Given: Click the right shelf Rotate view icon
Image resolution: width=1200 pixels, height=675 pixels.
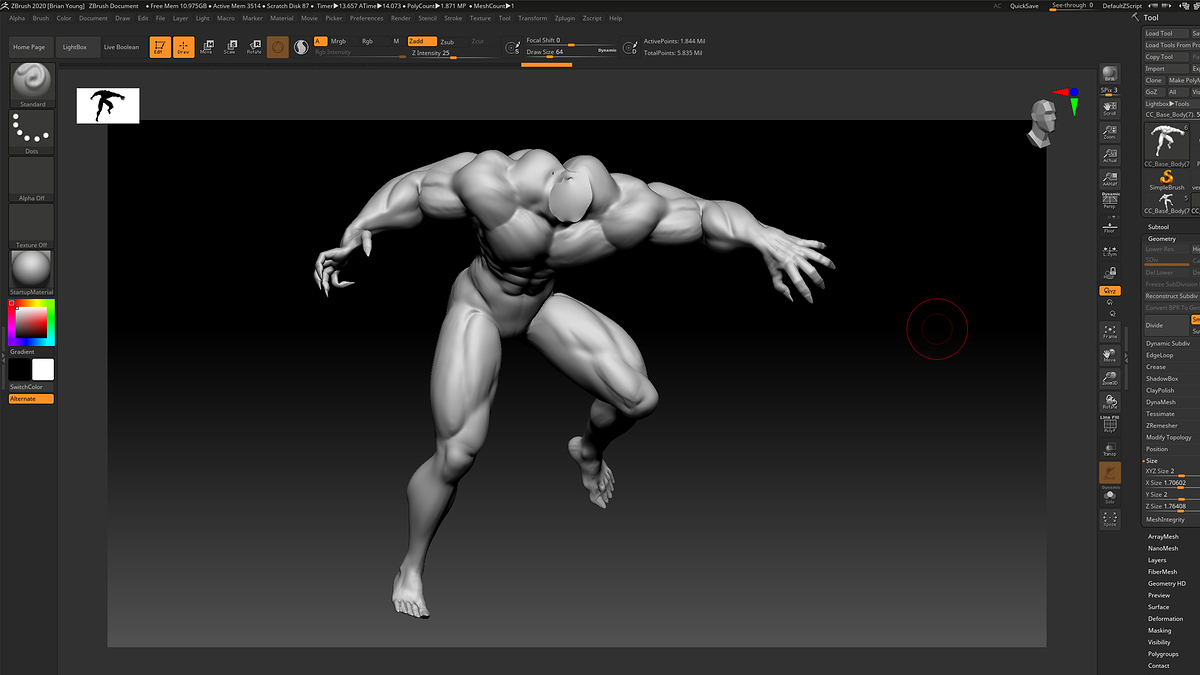Looking at the screenshot, I should coord(1110,402).
